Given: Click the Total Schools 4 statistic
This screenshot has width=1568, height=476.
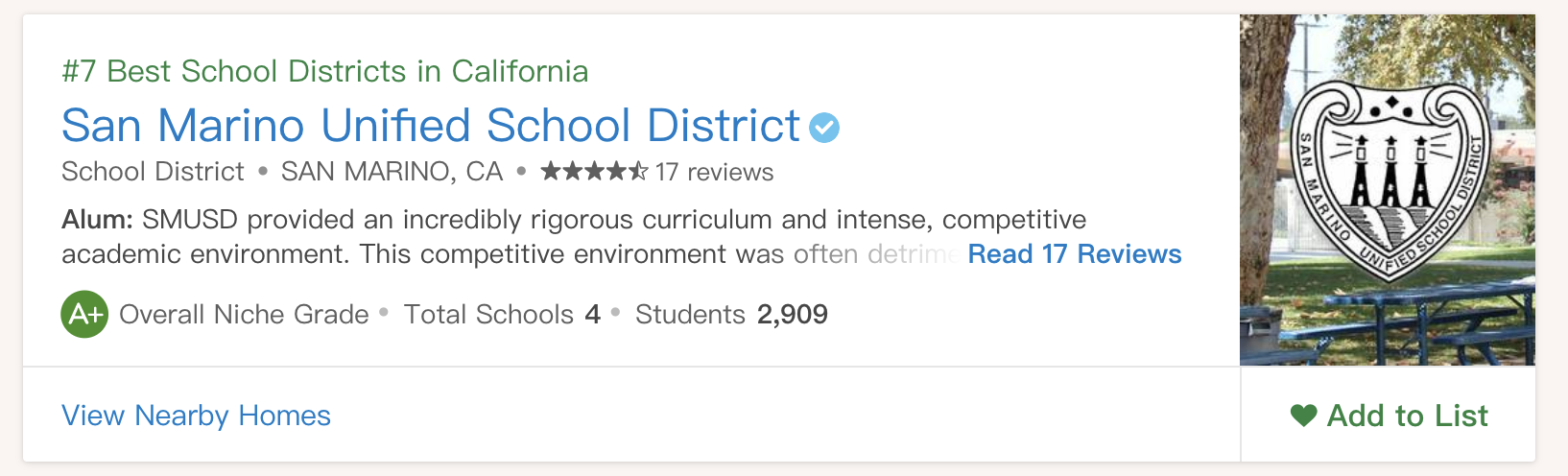Looking at the screenshot, I should (501, 315).
